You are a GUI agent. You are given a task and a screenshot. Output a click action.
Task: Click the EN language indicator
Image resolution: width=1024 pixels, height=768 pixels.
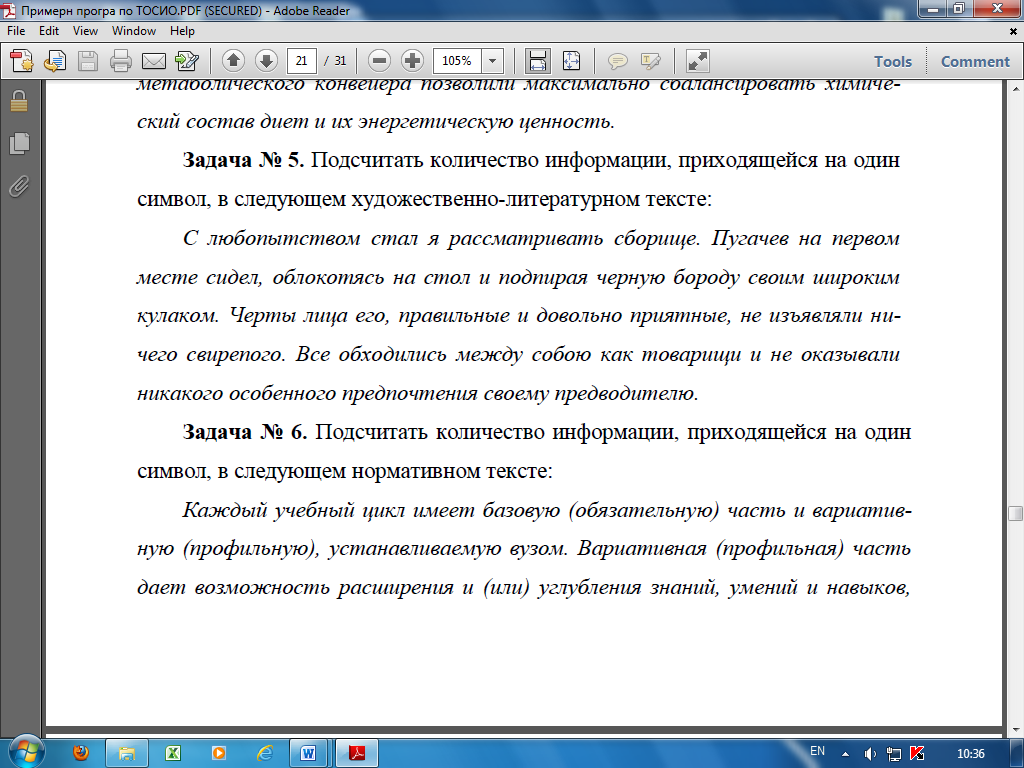[817, 751]
